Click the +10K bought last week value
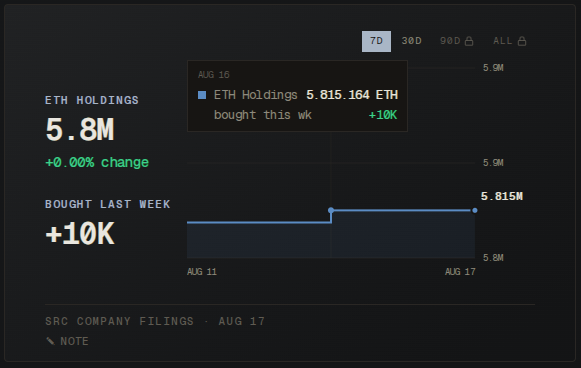Screen dimensions: 581x368 80,234
